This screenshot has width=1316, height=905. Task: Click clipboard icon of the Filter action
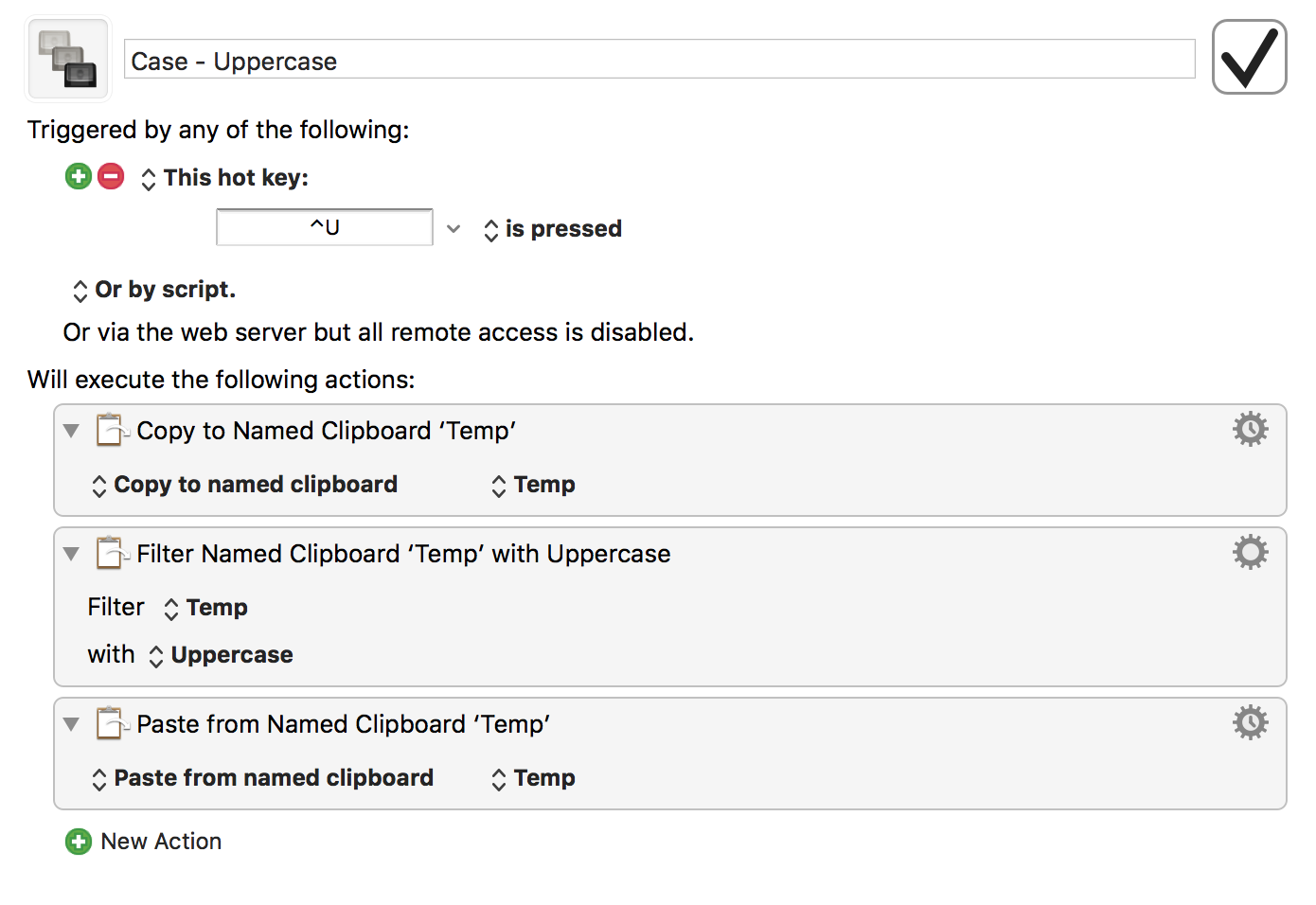coord(112,553)
